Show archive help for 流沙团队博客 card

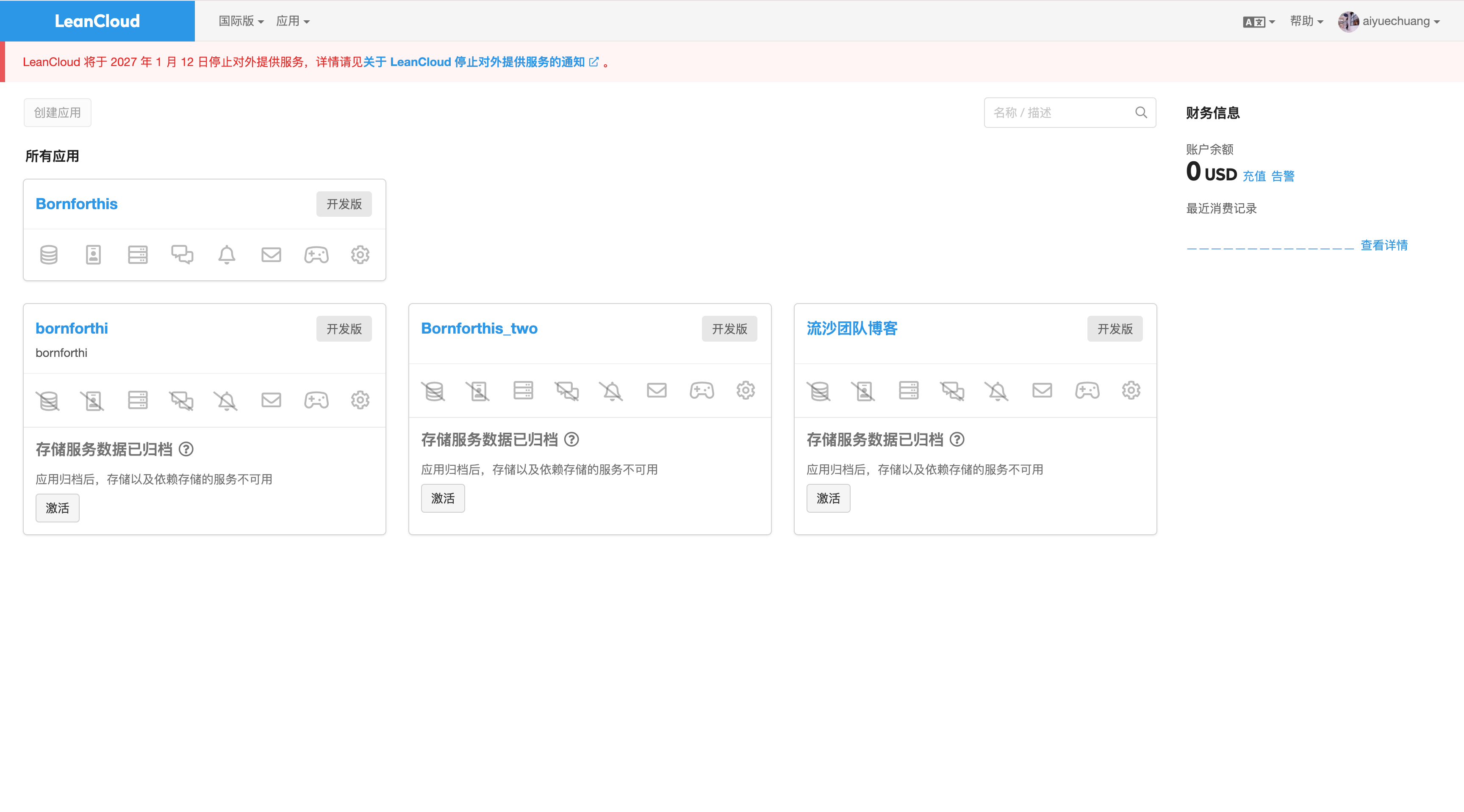957,439
